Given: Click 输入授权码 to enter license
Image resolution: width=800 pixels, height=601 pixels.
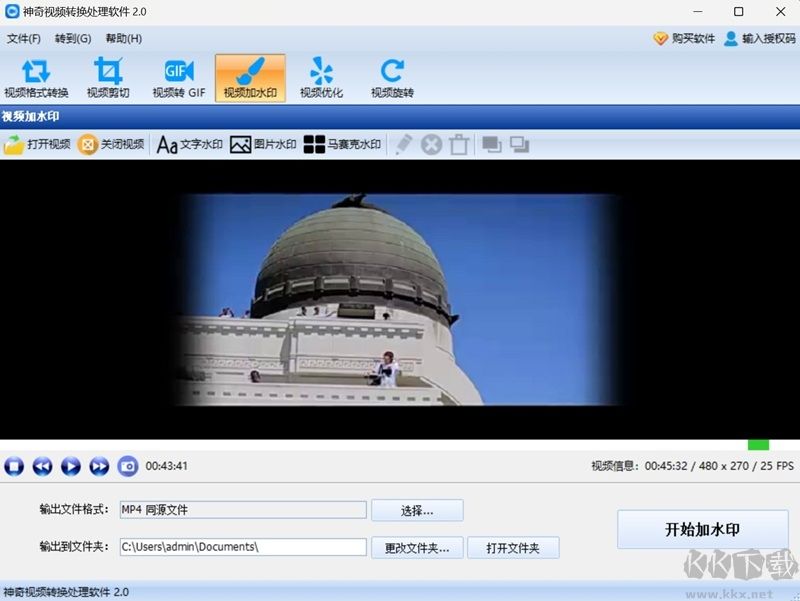Looking at the screenshot, I should (x=760, y=39).
